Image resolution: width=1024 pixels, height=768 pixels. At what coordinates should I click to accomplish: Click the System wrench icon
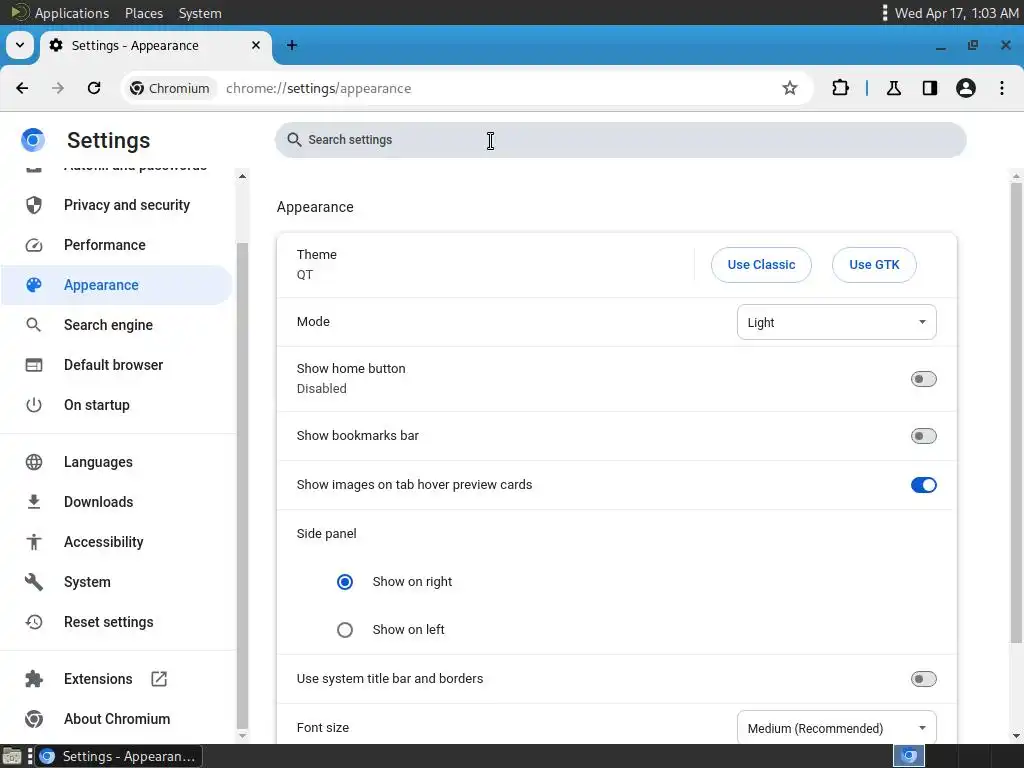point(34,582)
